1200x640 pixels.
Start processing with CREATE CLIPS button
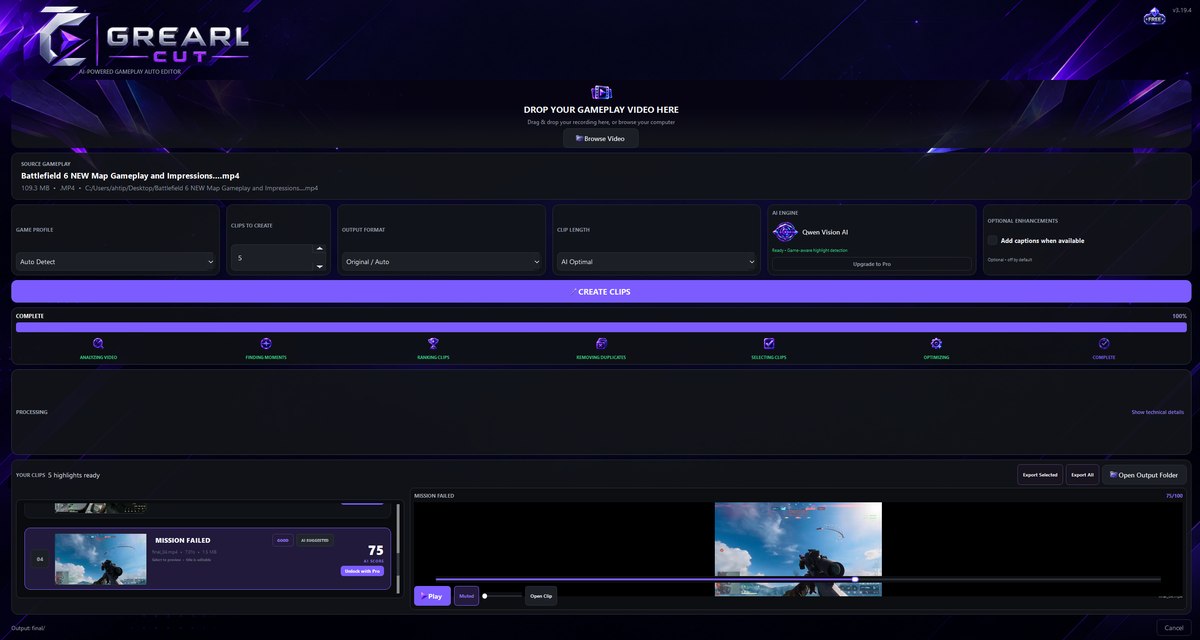[x=601, y=291]
